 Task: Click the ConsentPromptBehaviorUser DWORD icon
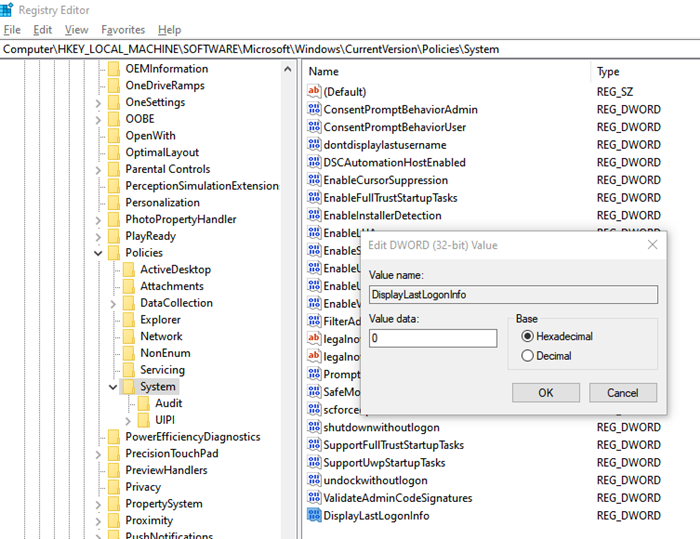(x=314, y=127)
